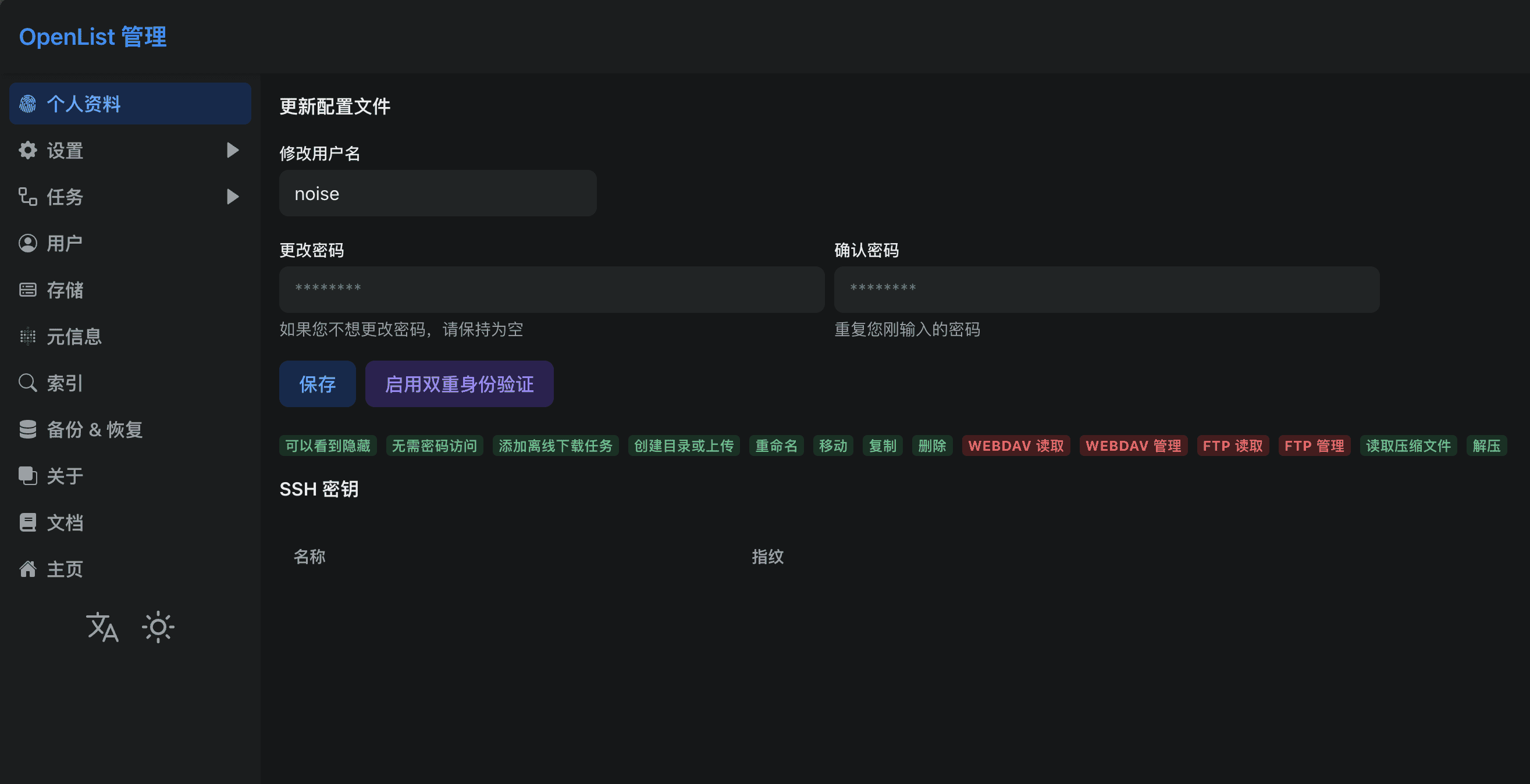The image size is (1530, 784).
Task: Click the database icon beside 备份 & 恢复
Action: tap(27, 429)
